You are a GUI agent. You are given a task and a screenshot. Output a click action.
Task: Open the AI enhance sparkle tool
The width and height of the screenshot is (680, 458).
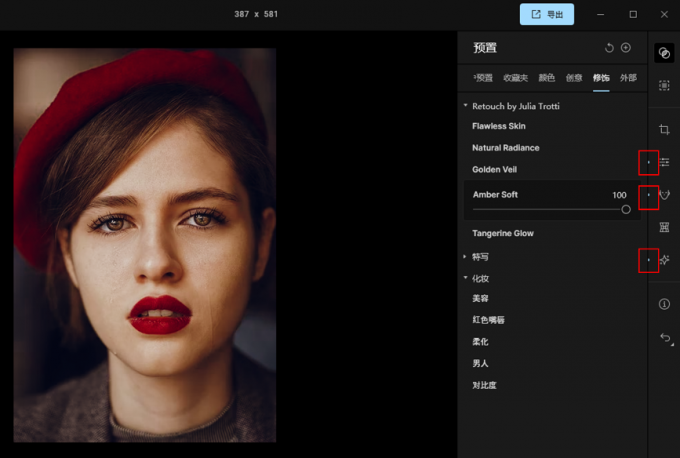coord(664,260)
